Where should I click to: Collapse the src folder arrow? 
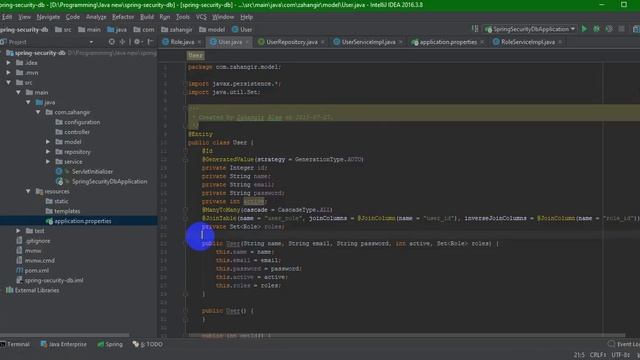tap(9, 82)
